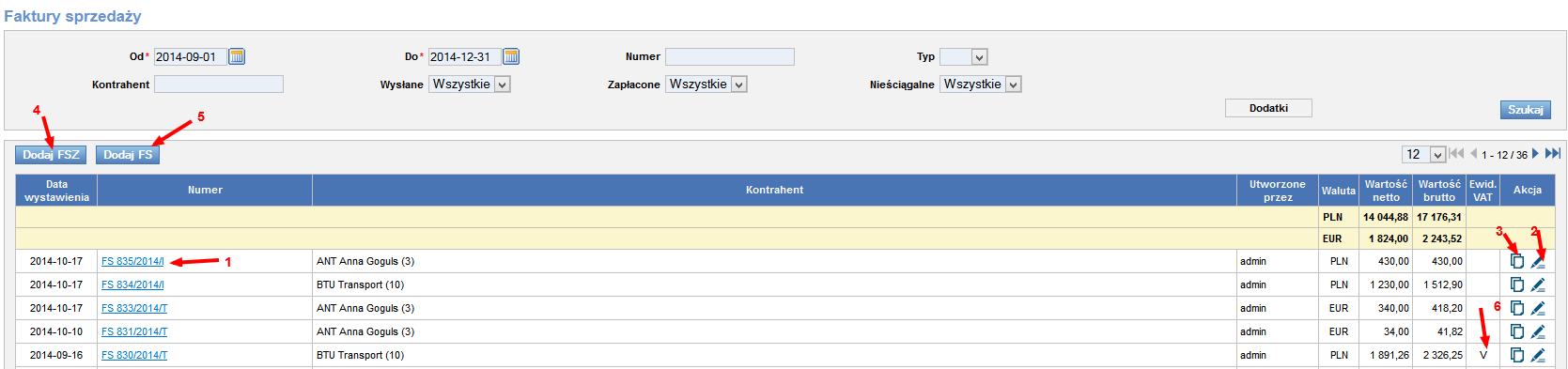Change rows-per-page dropdown showing 12
The height and width of the screenshot is (369, 1568).
[1424, 154]
